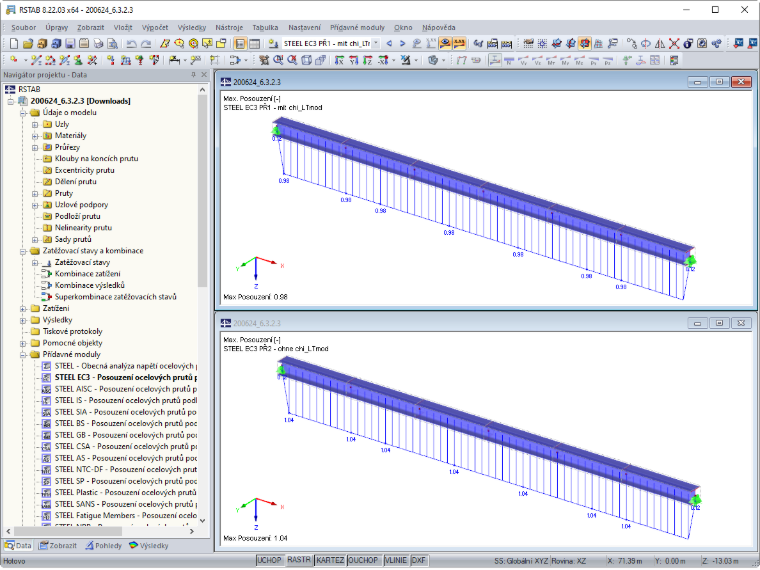Show shear force Vy diagram
The height and width of the screenshot is (570, 760).
(523, 60)
